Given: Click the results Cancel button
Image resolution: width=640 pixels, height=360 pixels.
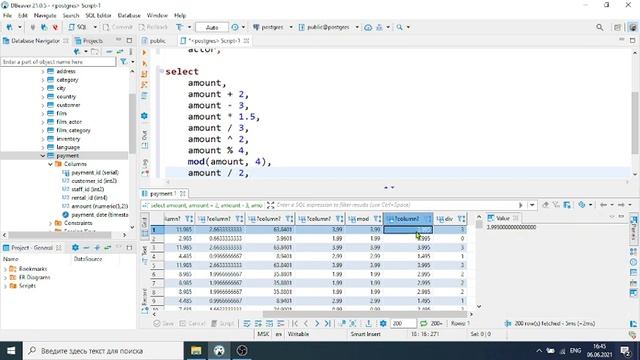Looking at the screenshot, I should (x=192, y=324).
